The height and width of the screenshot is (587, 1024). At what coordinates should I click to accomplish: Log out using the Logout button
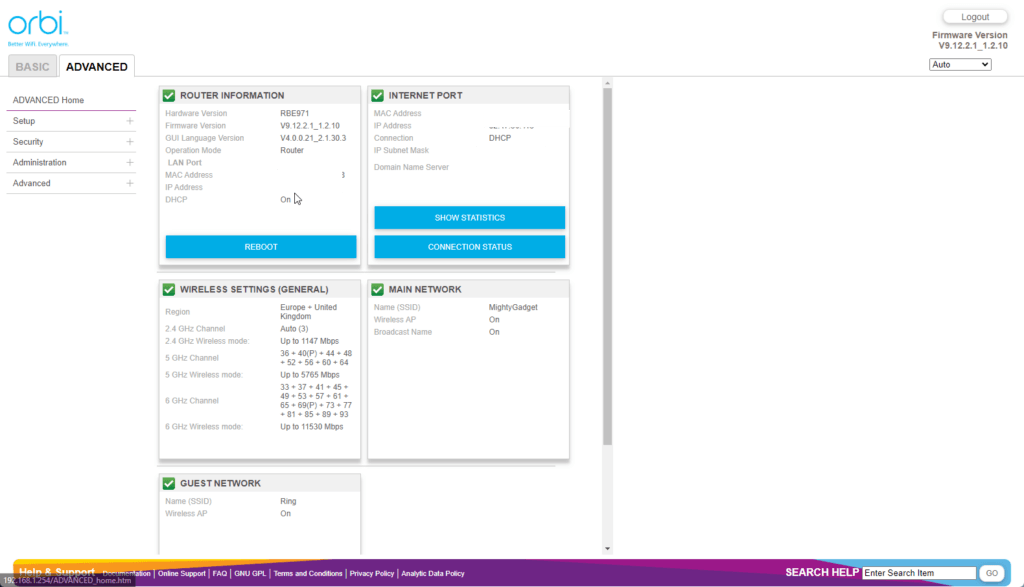pos(974,17)
